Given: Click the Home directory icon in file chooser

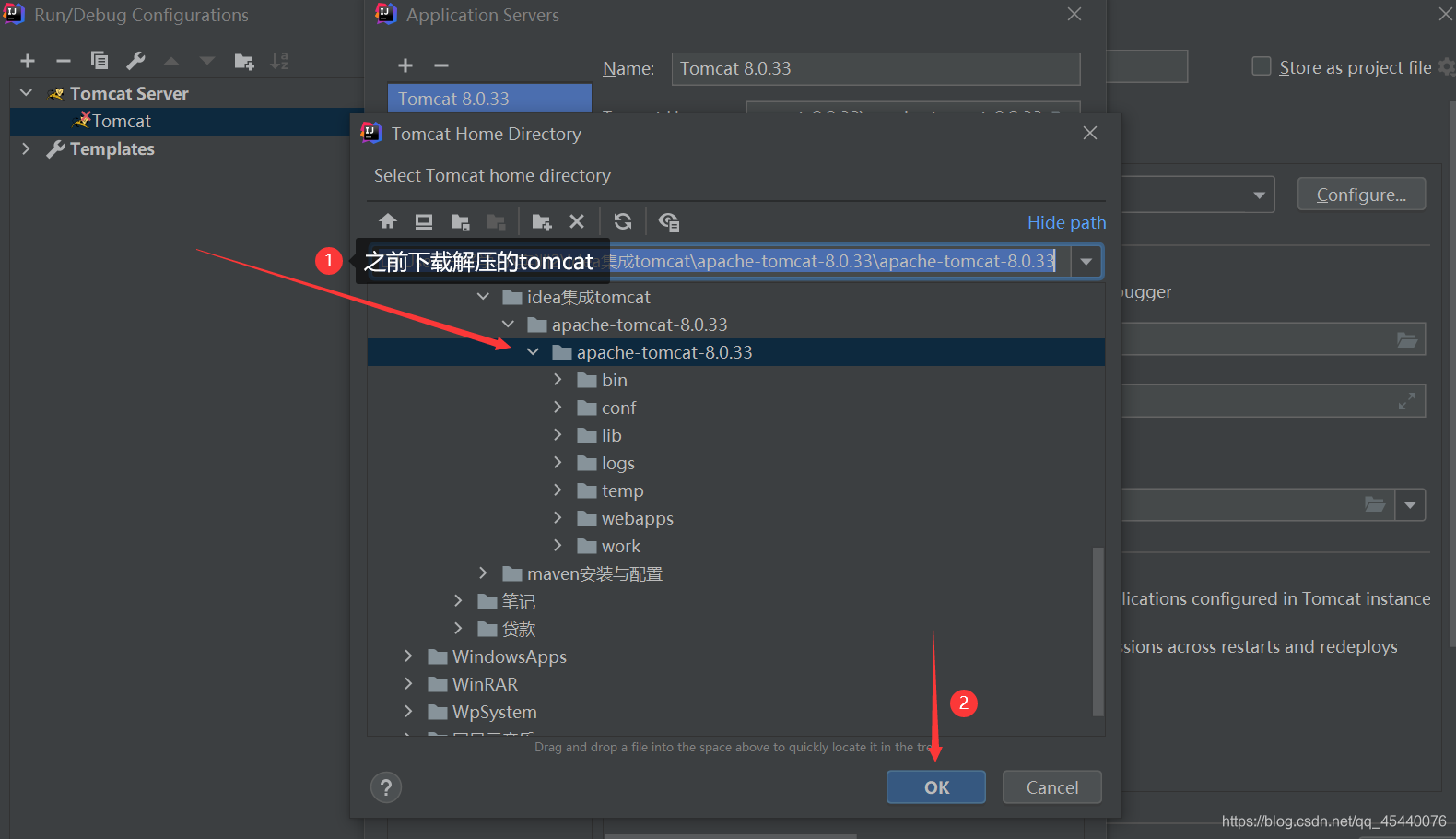Looking at the screenshot, I should click(x=388, y=221).
